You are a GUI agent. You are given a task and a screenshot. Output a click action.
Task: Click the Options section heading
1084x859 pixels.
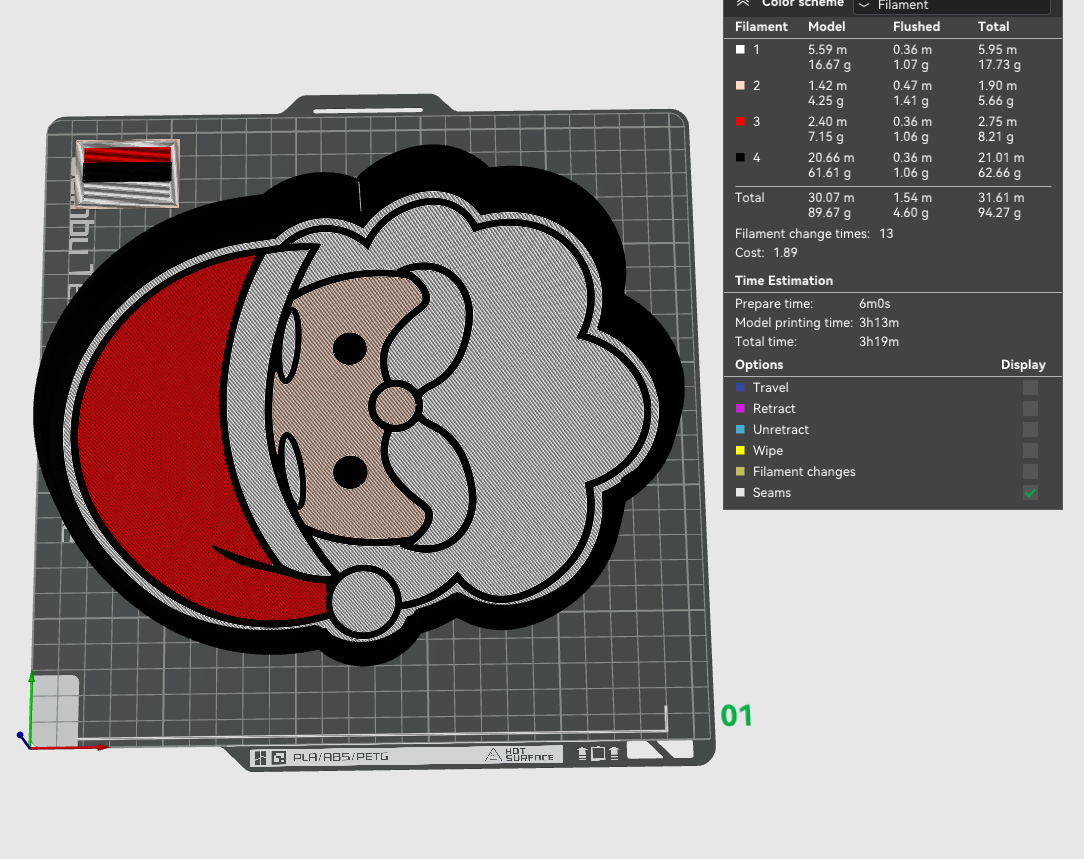[x=758, y=364]
